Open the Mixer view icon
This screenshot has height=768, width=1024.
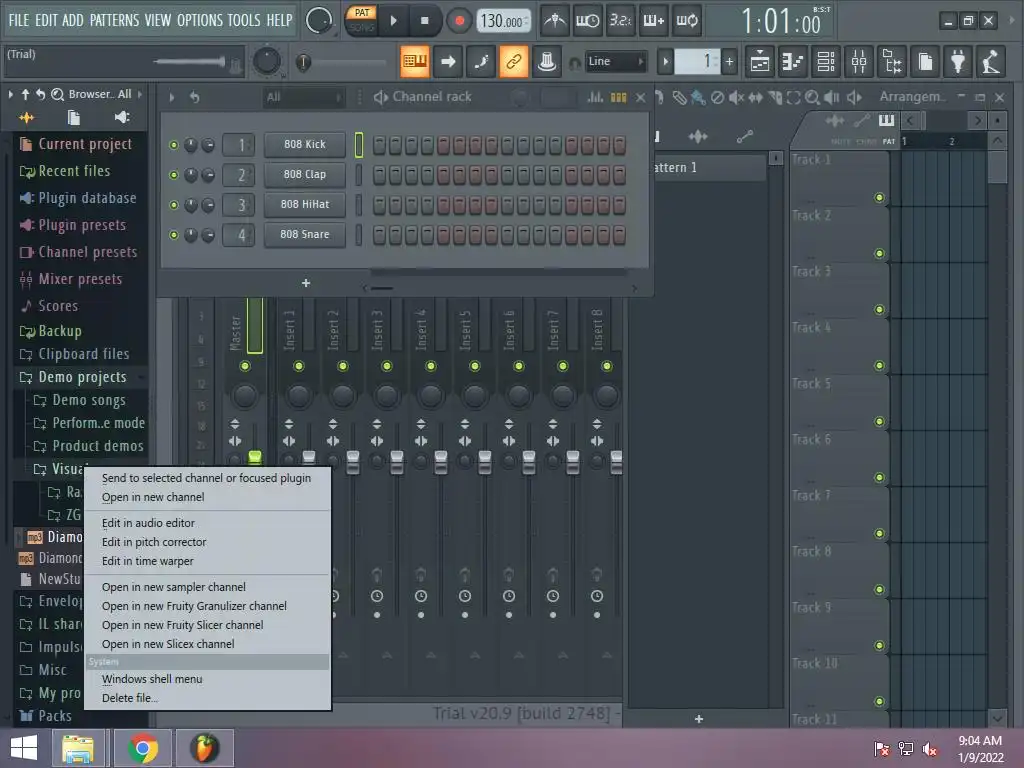[859, 62]
